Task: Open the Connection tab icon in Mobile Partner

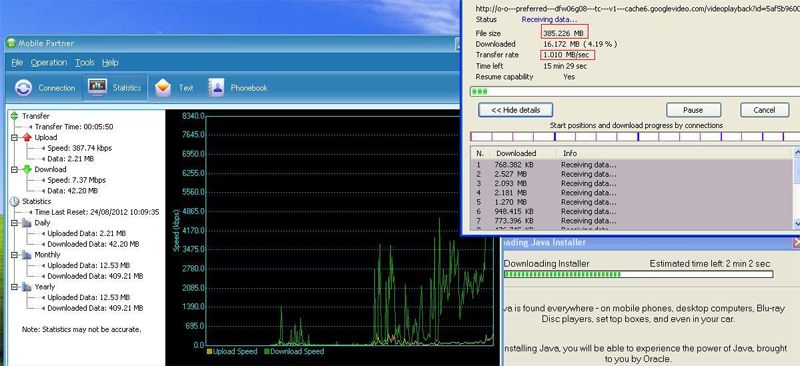Action: coord(23,88)
